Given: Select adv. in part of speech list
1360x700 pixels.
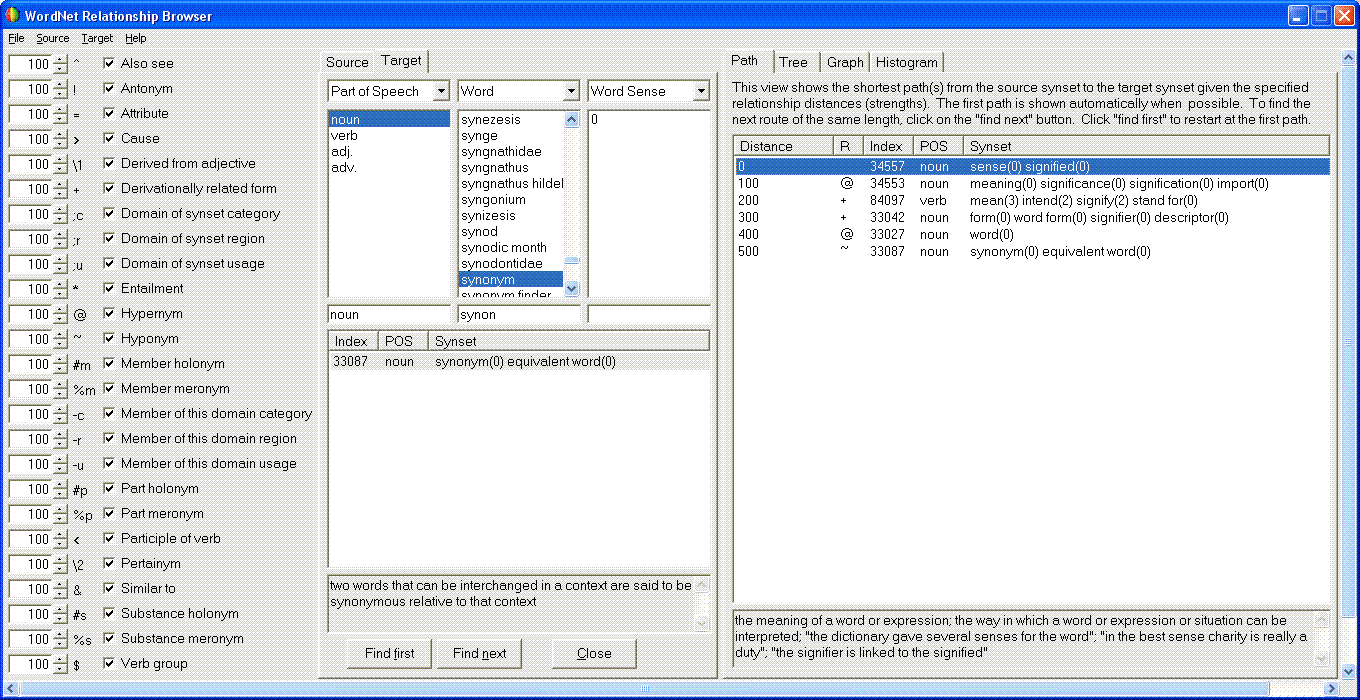Looking at the screenshot, I should click(389, 167).
